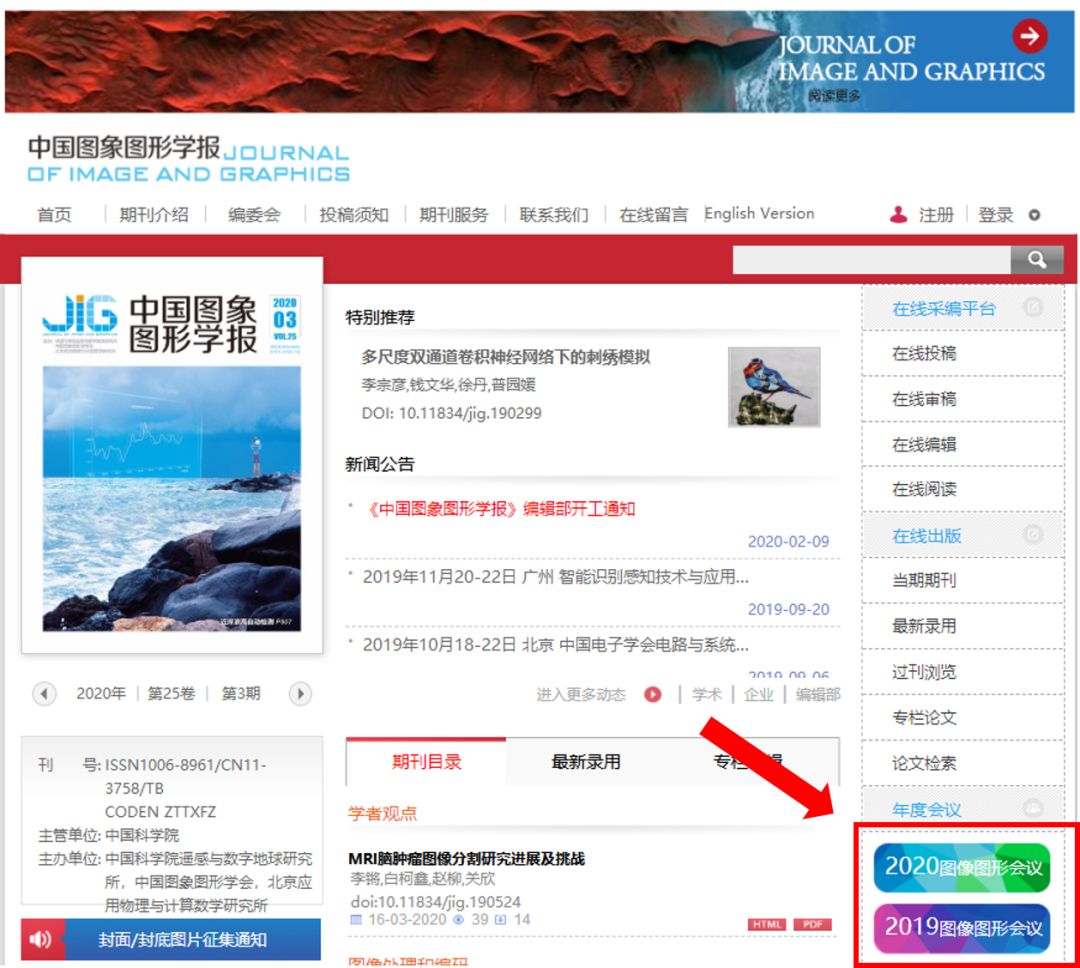The height and width of the screenshot is (968, 1080).
Task: Click the 登录 link
Action: tap(995, 215)
